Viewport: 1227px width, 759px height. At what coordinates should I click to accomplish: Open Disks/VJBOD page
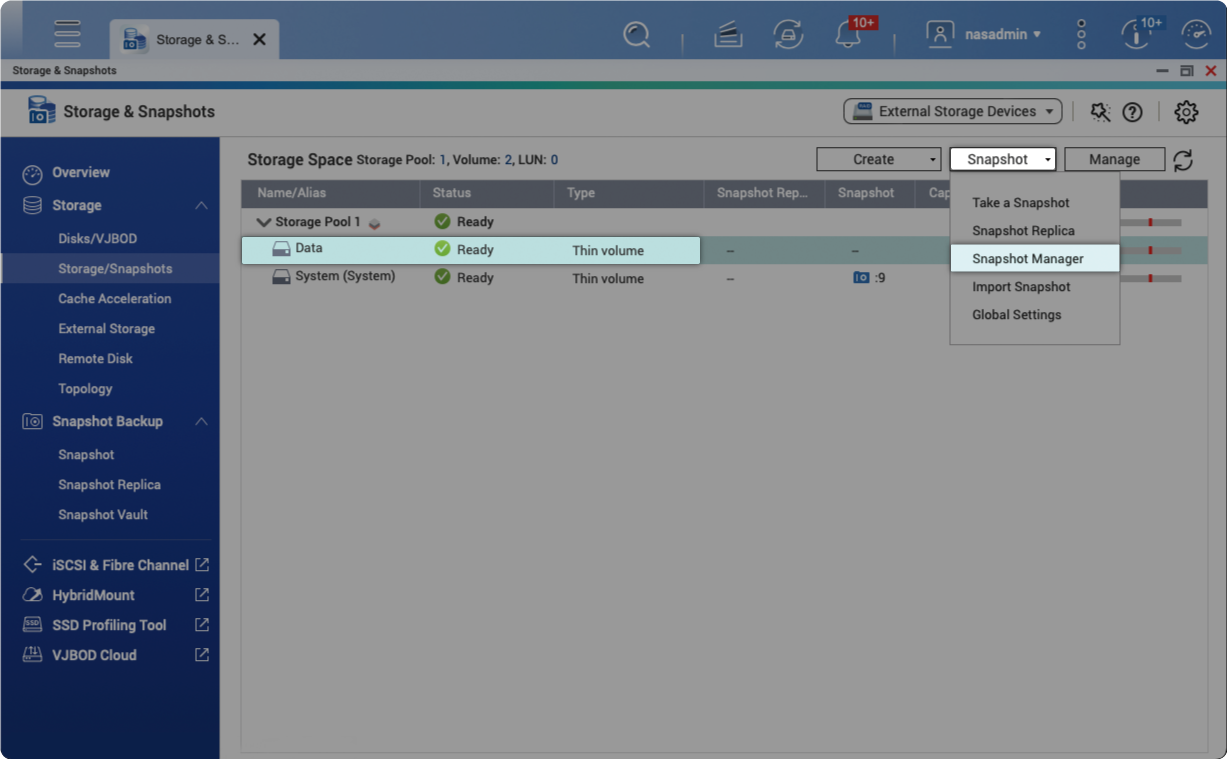pyautogui.click(x=98, y=239)
